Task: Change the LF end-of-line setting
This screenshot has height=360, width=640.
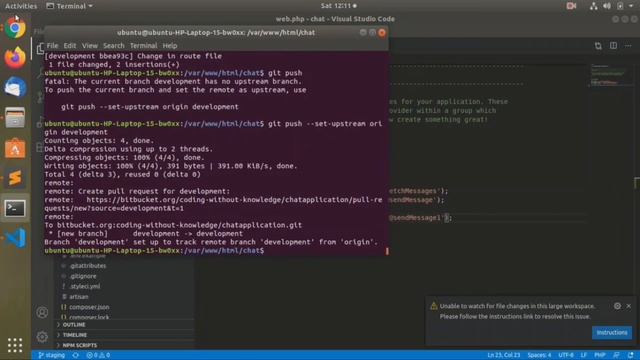Action: click(x=584, y=355)
